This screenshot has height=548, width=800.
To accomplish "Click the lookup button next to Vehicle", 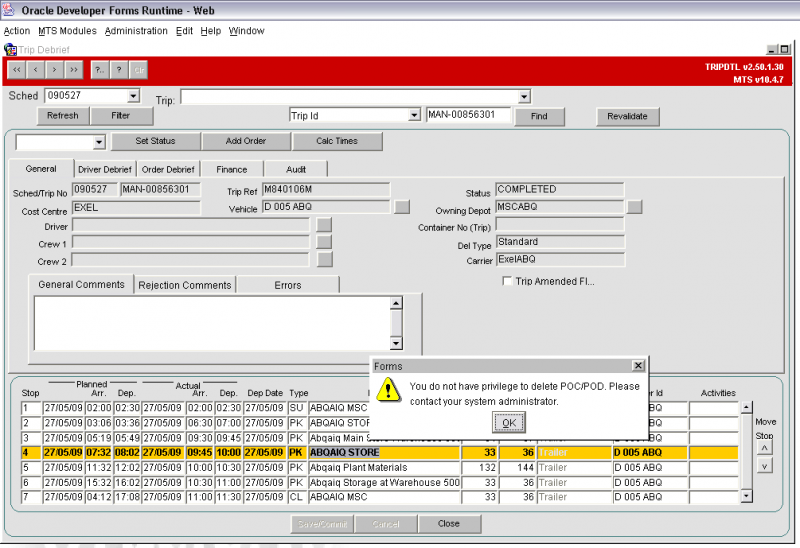I will [x=402, y=207].
